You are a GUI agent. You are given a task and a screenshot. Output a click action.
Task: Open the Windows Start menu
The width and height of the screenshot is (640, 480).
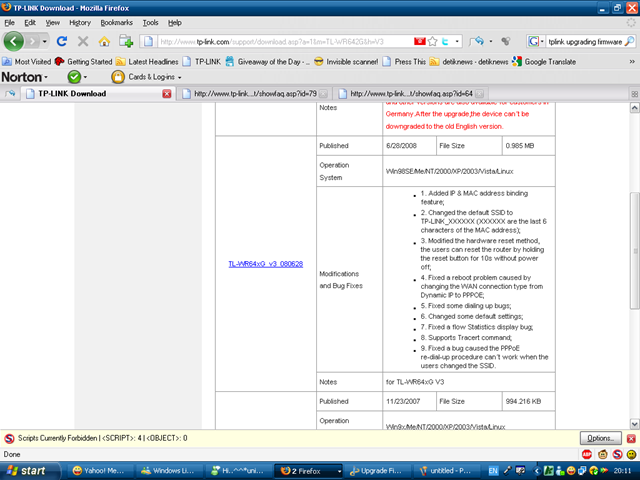point(29,470)
